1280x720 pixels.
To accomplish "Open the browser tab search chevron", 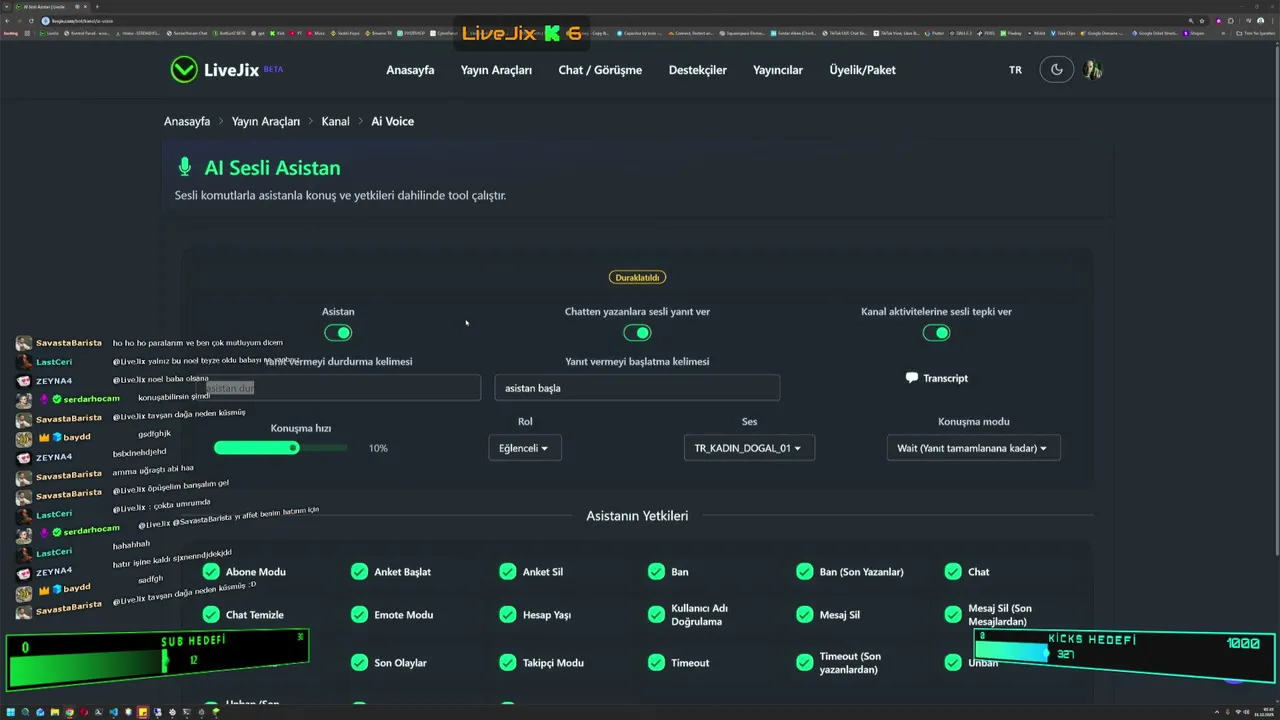I will [x=7, y=6].
